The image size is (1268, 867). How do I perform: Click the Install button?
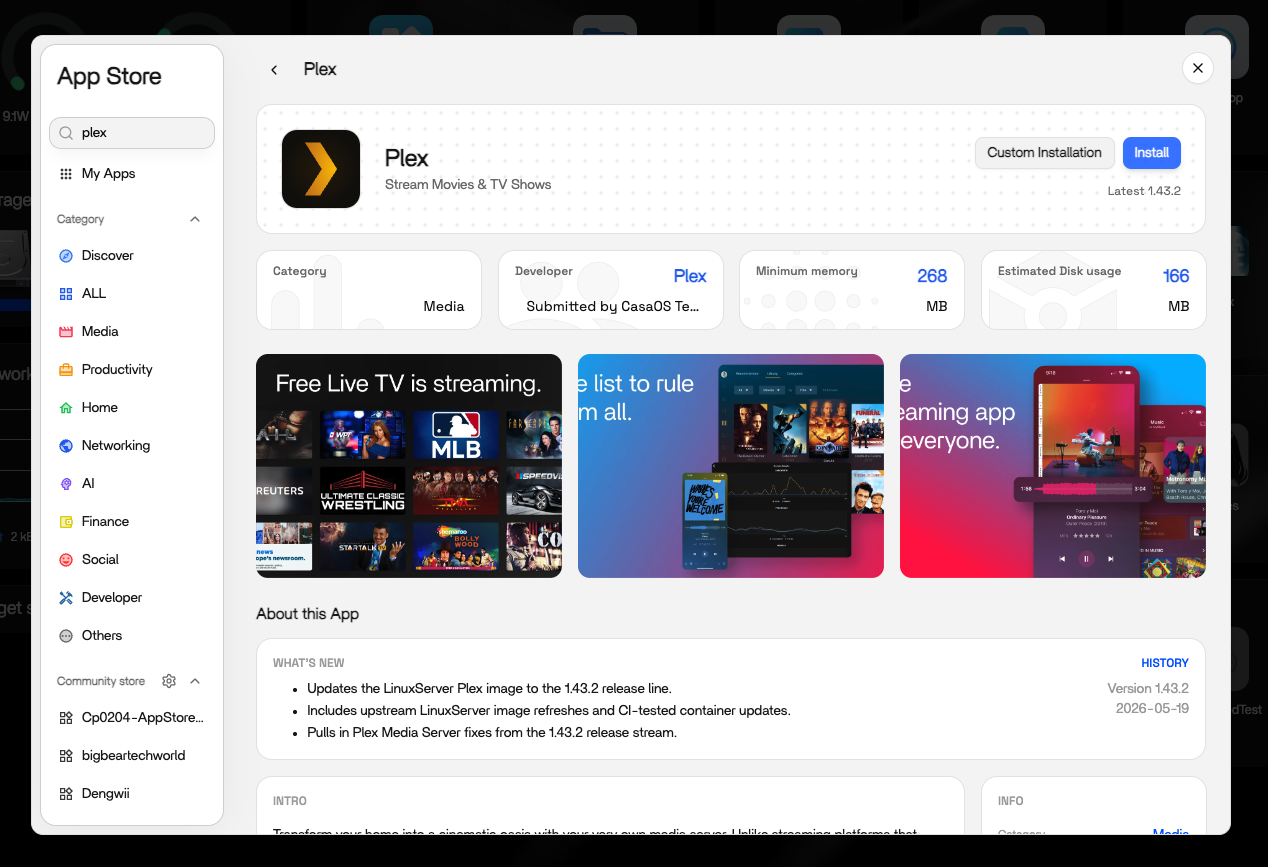(x=1152, y=153)
